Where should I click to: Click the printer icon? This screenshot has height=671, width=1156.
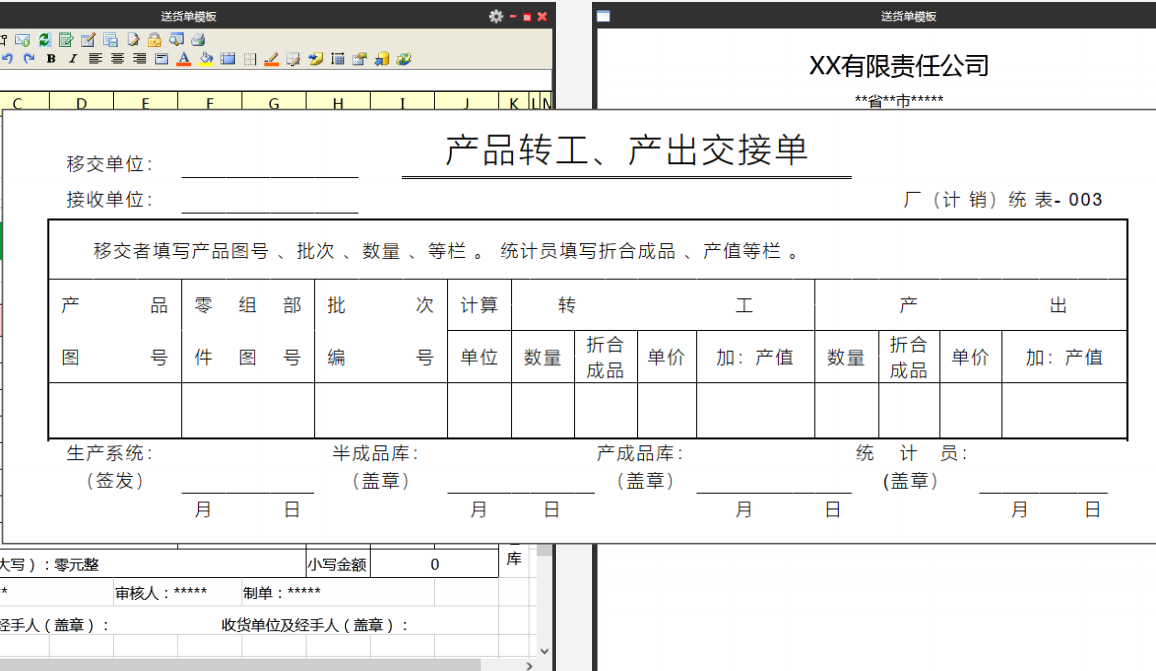click(198, 40)
